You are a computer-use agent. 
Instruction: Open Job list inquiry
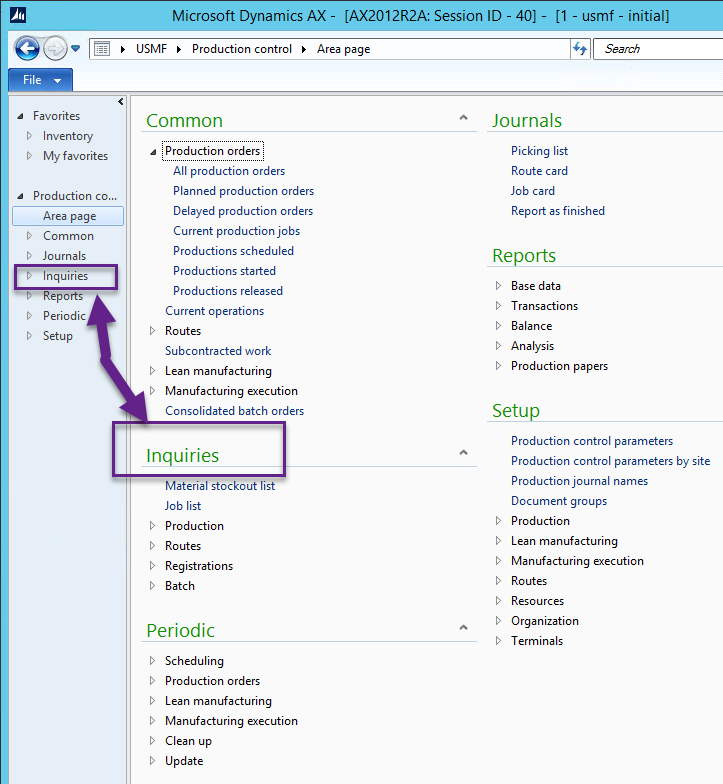pyautogui.click(x=183, y=506)
